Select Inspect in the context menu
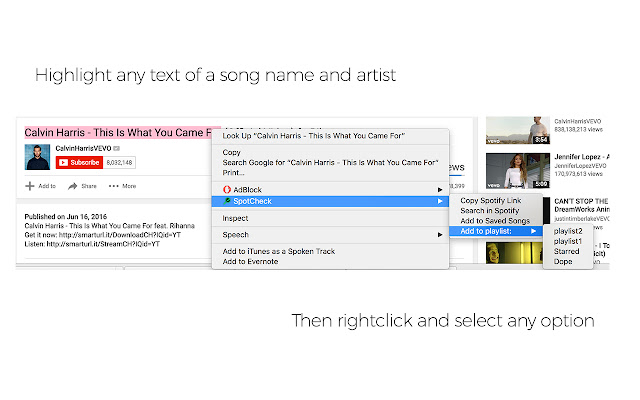Image resolution: width=640 pixels, height=400 pixels. (235, 218)
